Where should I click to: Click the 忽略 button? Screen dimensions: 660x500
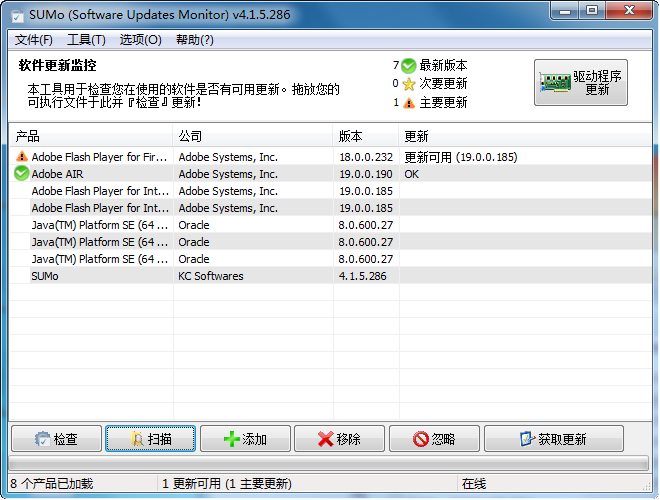coord(434,439)
